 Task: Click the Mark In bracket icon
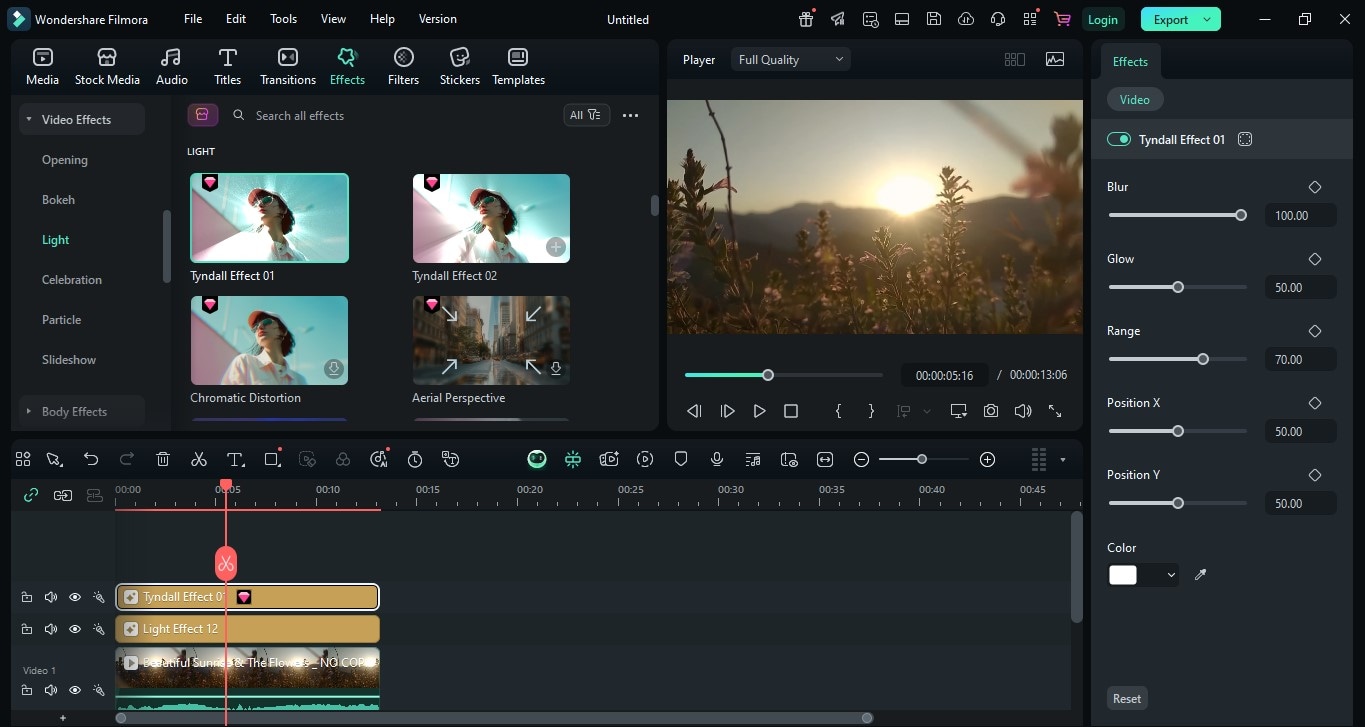[x=838, y=411]
